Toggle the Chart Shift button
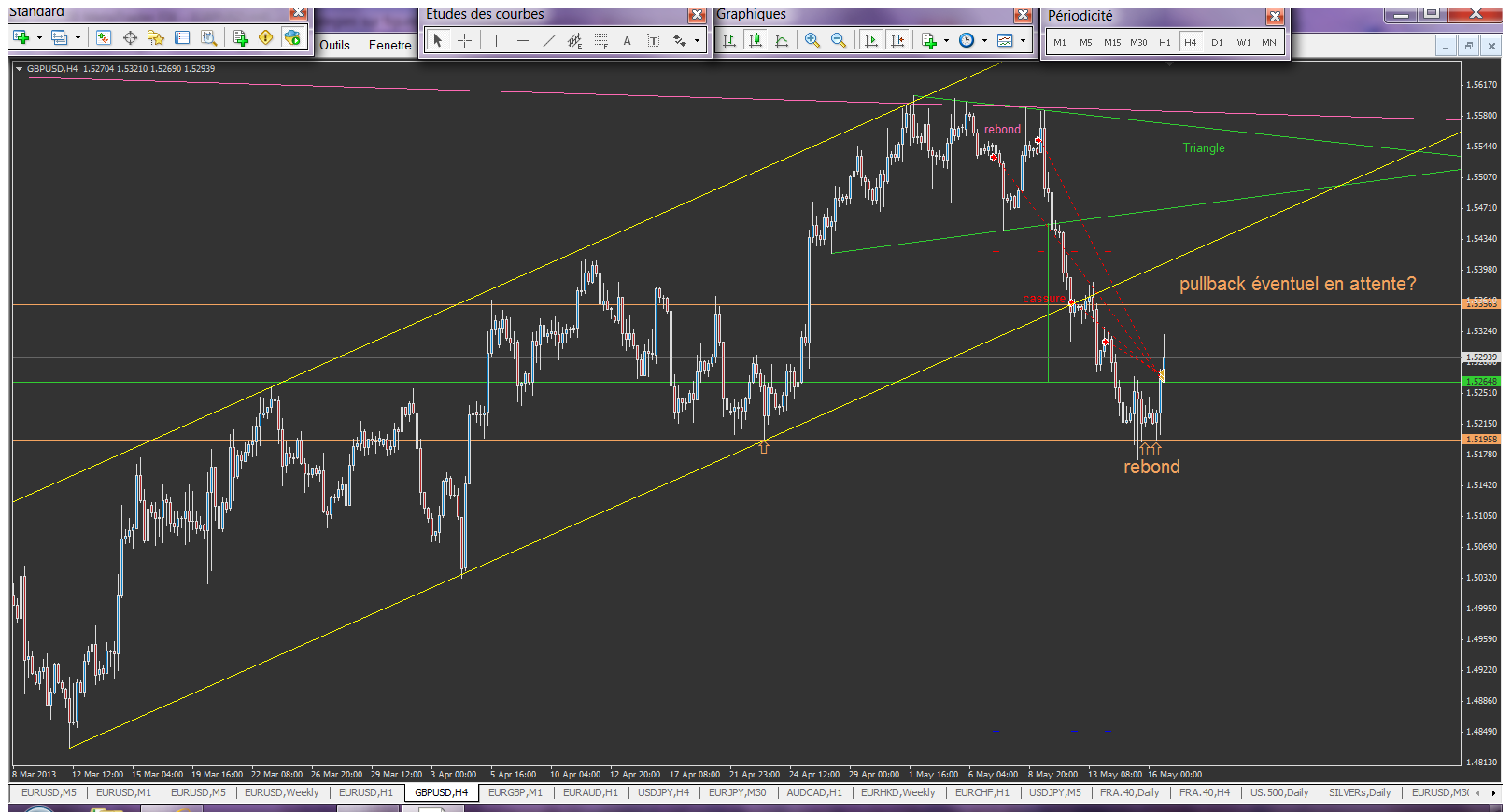The height and width of the screenshot is (812, 1511). click(897, 40)
